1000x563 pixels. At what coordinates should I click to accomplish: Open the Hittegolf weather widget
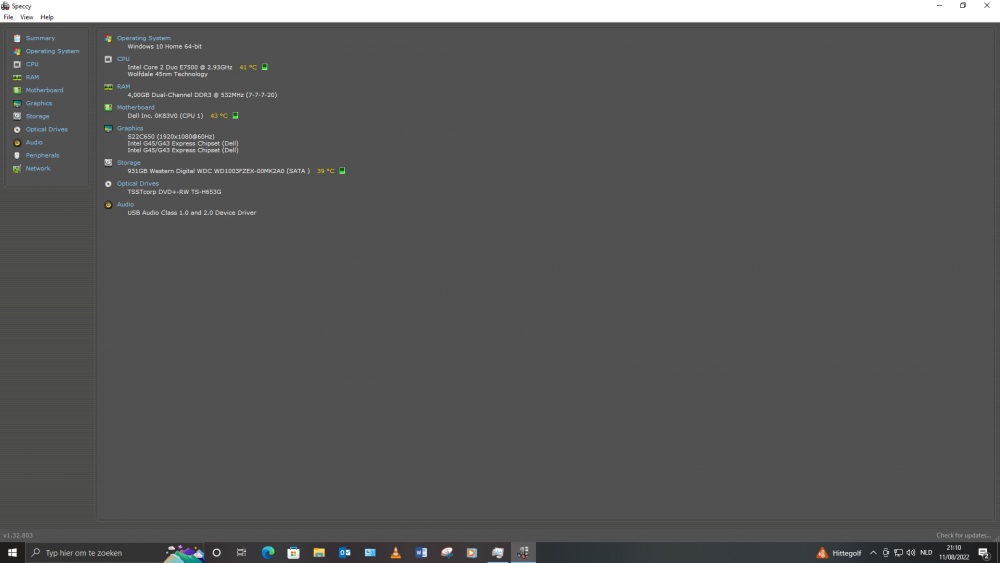(x=839, y=553)
